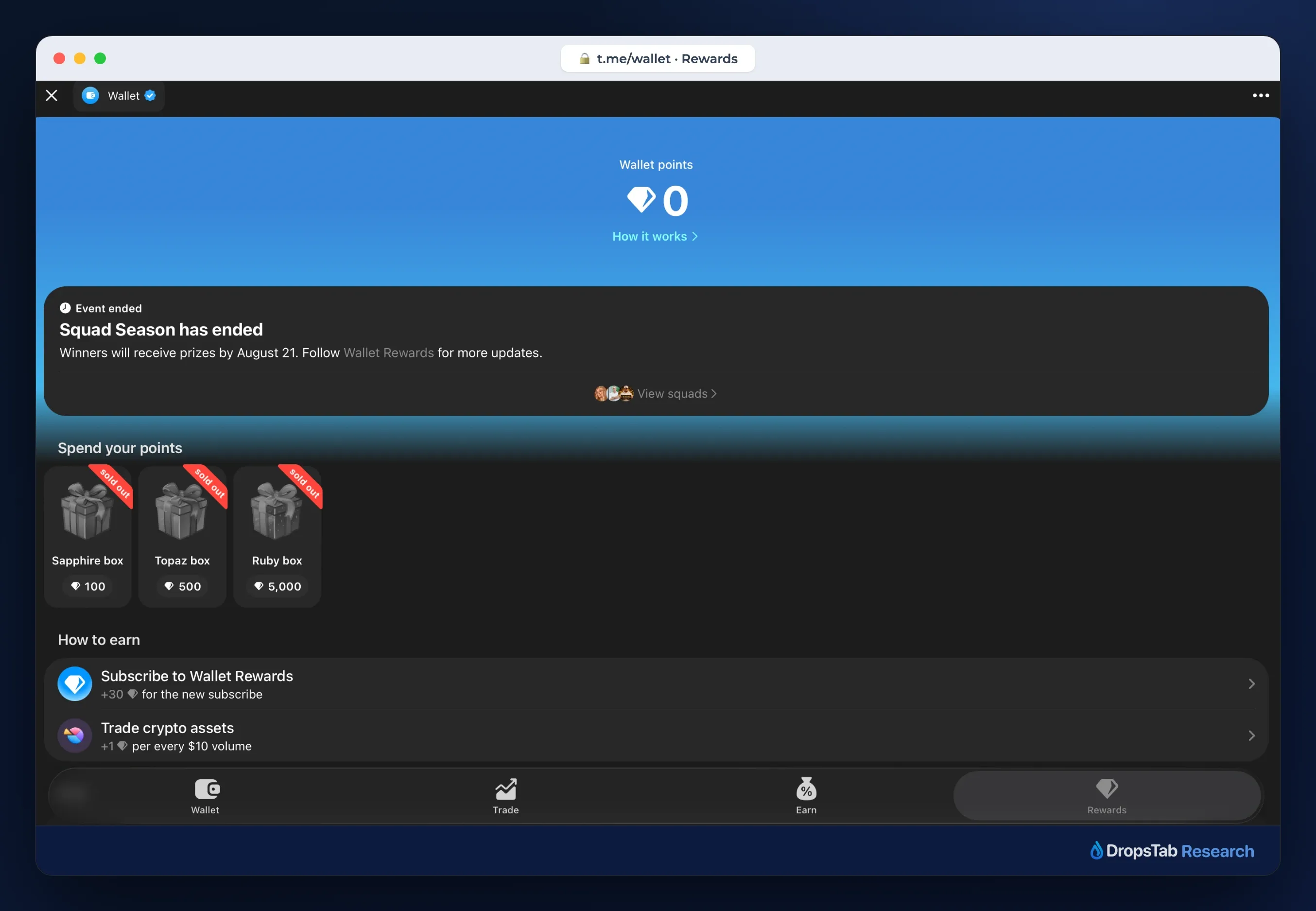Click the chevron after View squads
This screenshot has width=1316, height=911.
(713, 393)
